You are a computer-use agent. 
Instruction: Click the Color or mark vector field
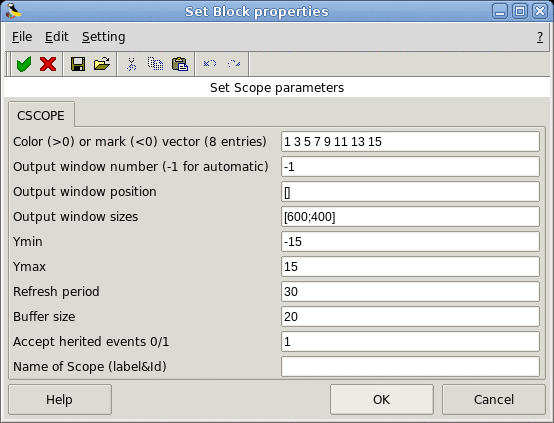click(x=410, y=141)
